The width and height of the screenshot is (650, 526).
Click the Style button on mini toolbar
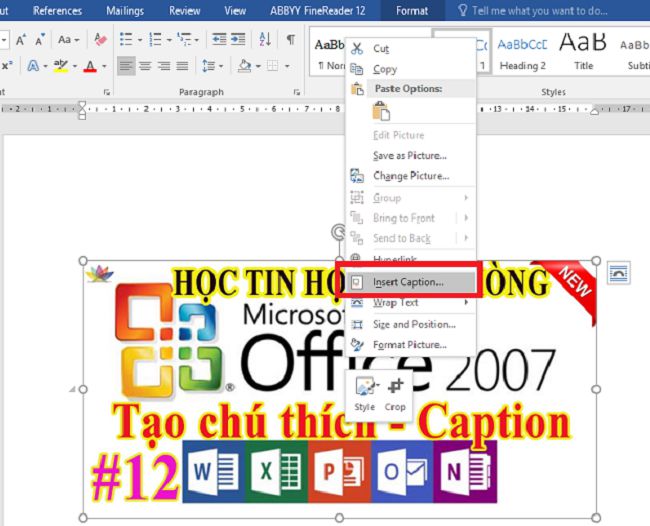pos(365,394)
